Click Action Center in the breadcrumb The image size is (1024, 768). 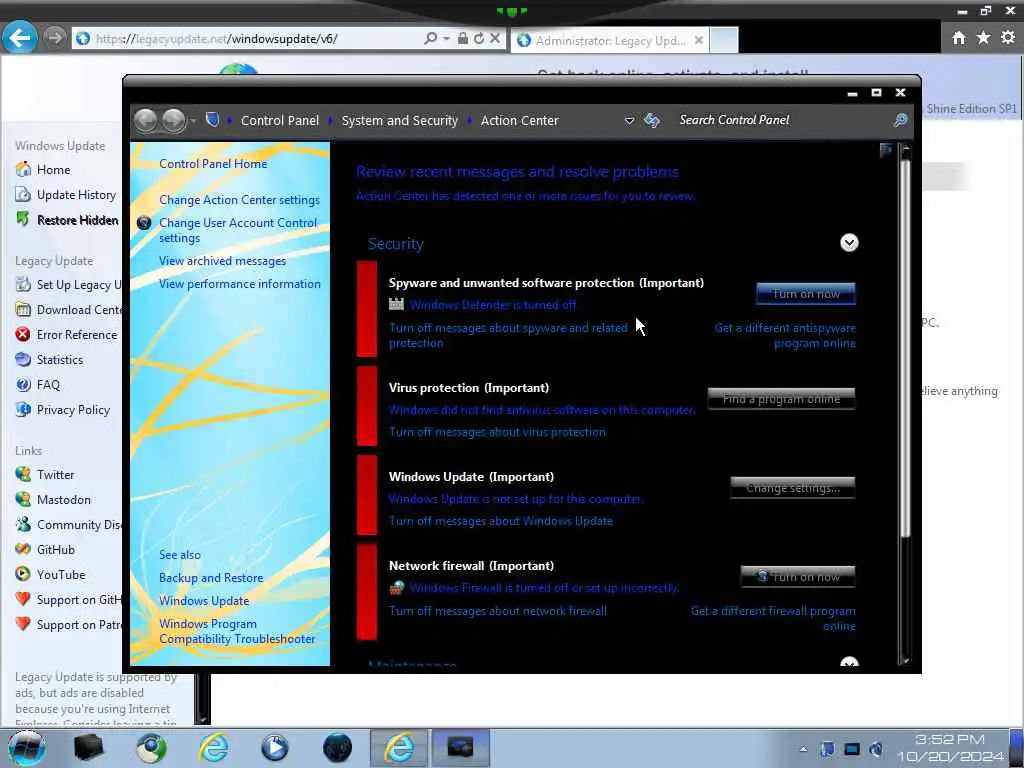(520, 121)
